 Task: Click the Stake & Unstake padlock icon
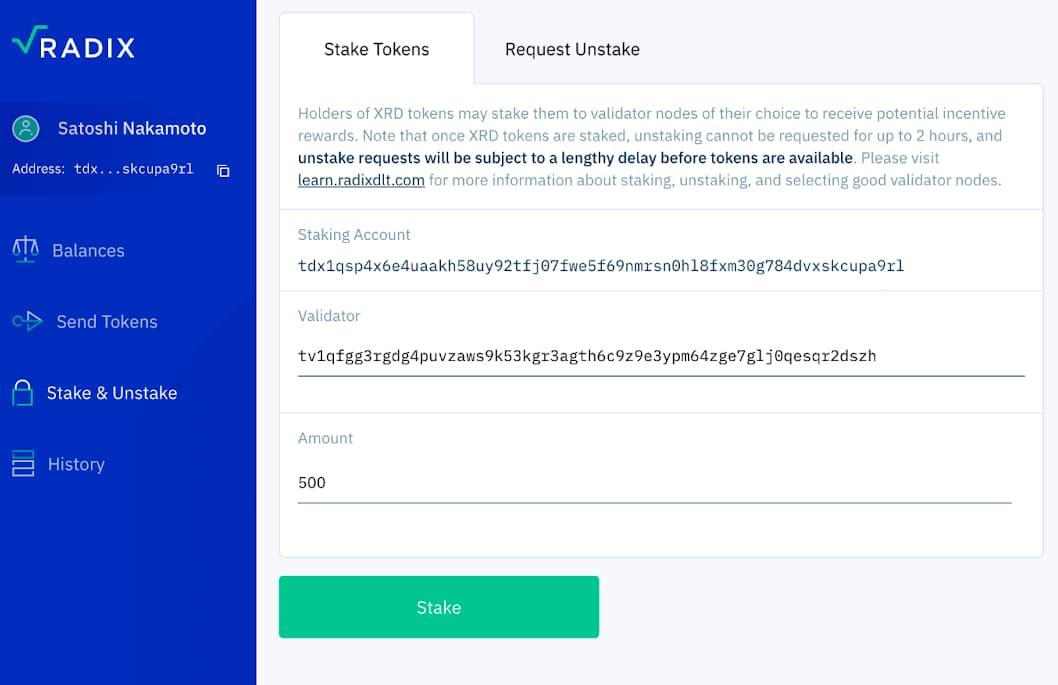coord(23,392)
